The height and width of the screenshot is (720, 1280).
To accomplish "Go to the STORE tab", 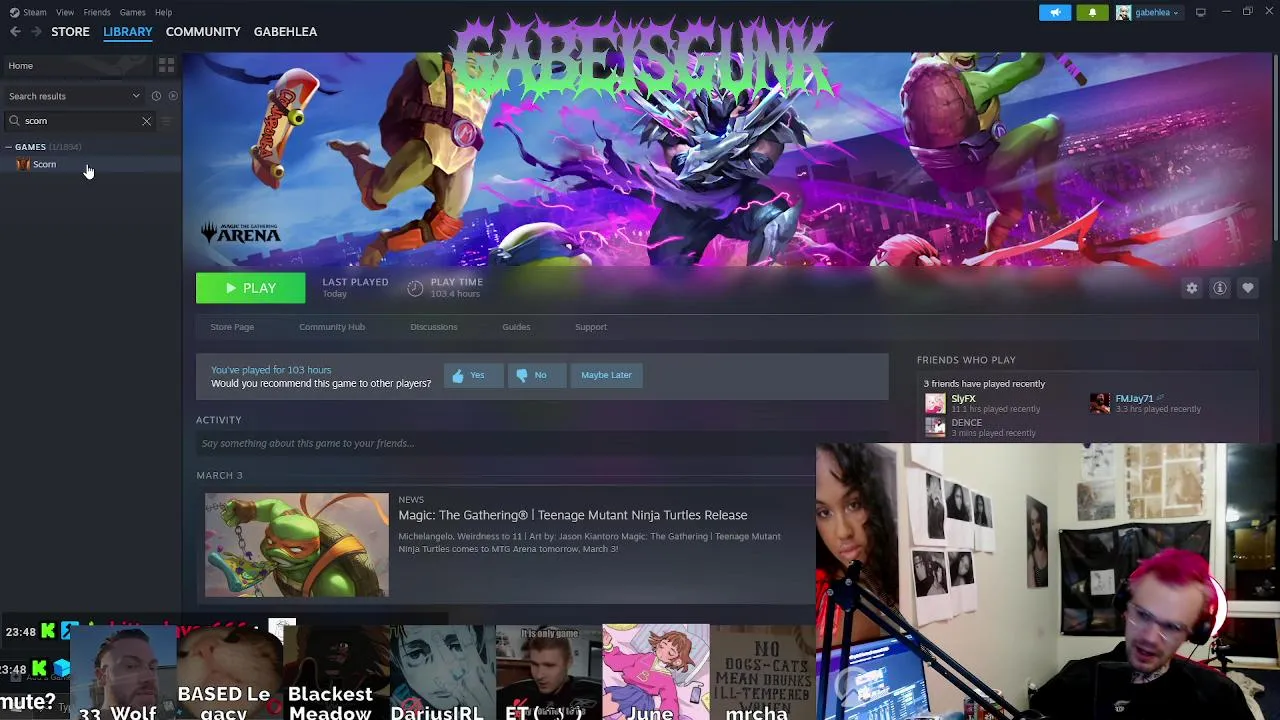I will point(70,32).
